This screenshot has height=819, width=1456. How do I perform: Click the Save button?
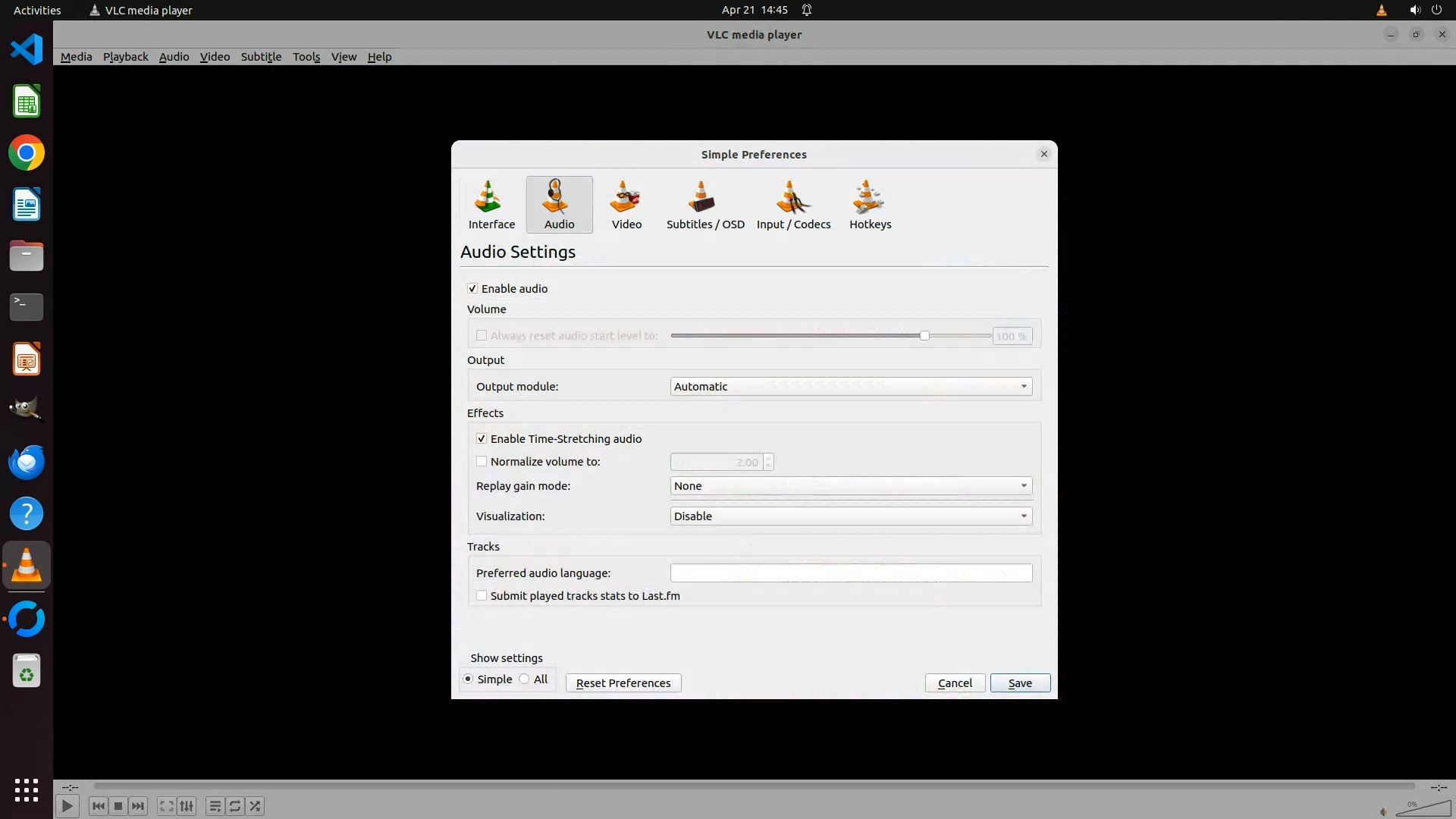(1019, 683)
